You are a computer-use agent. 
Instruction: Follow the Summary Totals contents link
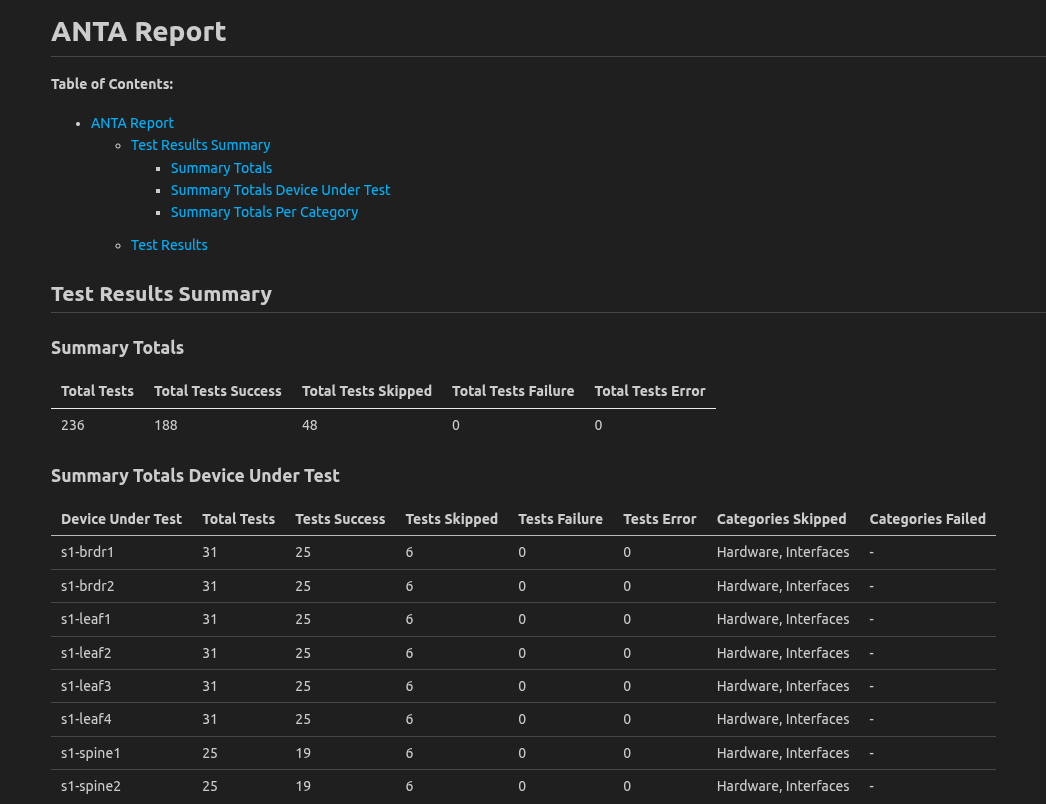tap(221, 168)
